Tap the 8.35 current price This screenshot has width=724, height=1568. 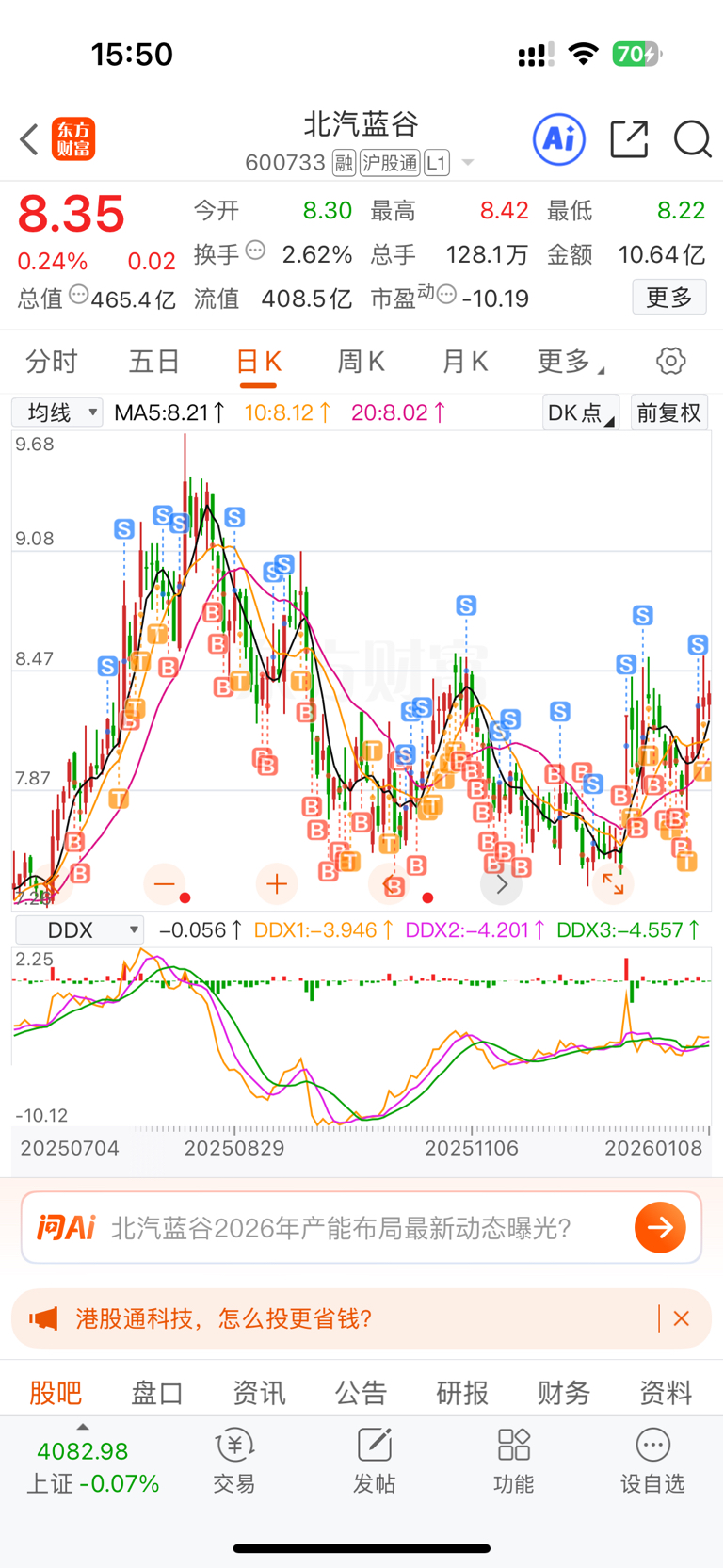click(x=72, y=214)
